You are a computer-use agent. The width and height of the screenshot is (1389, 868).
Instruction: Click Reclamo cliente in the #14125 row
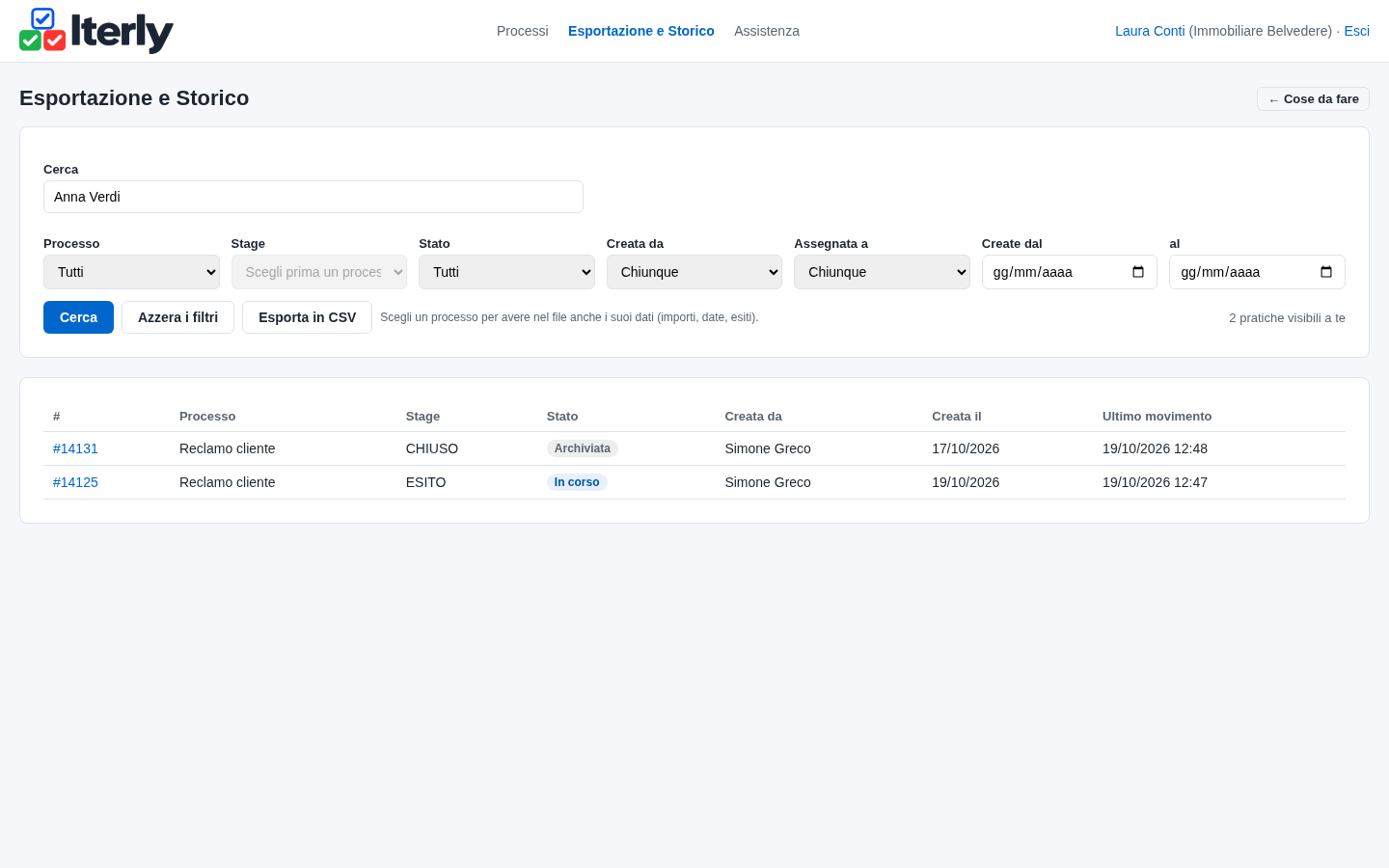click(x=227, y=482)
